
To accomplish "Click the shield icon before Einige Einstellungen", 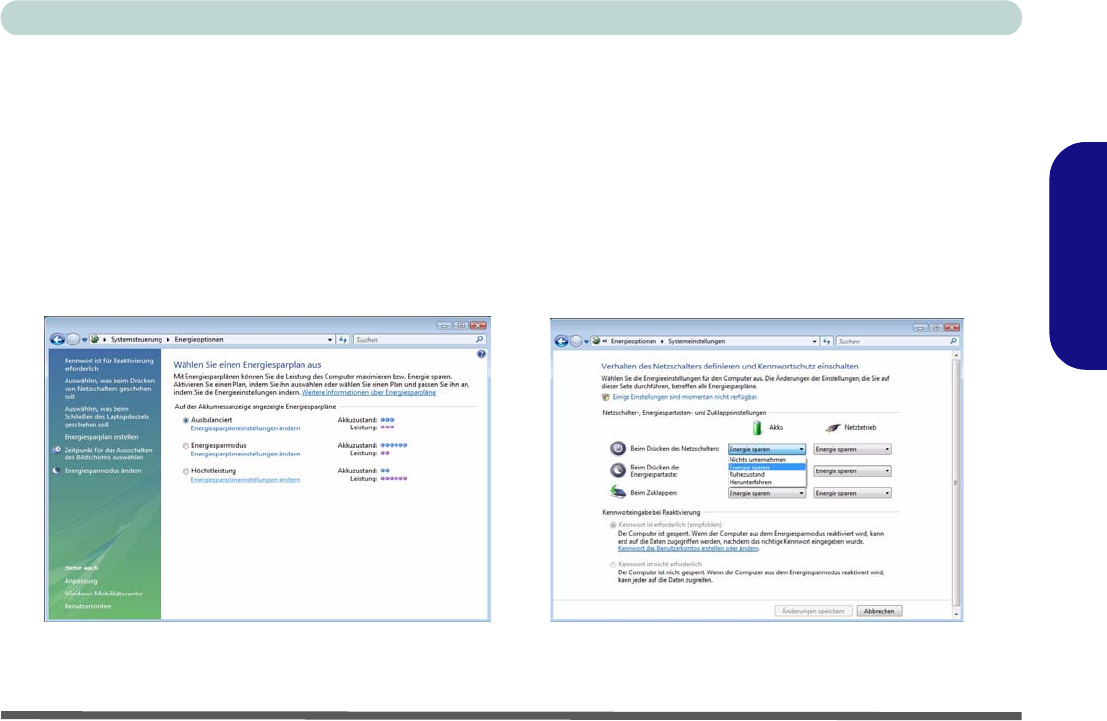I will pos(606,398).
